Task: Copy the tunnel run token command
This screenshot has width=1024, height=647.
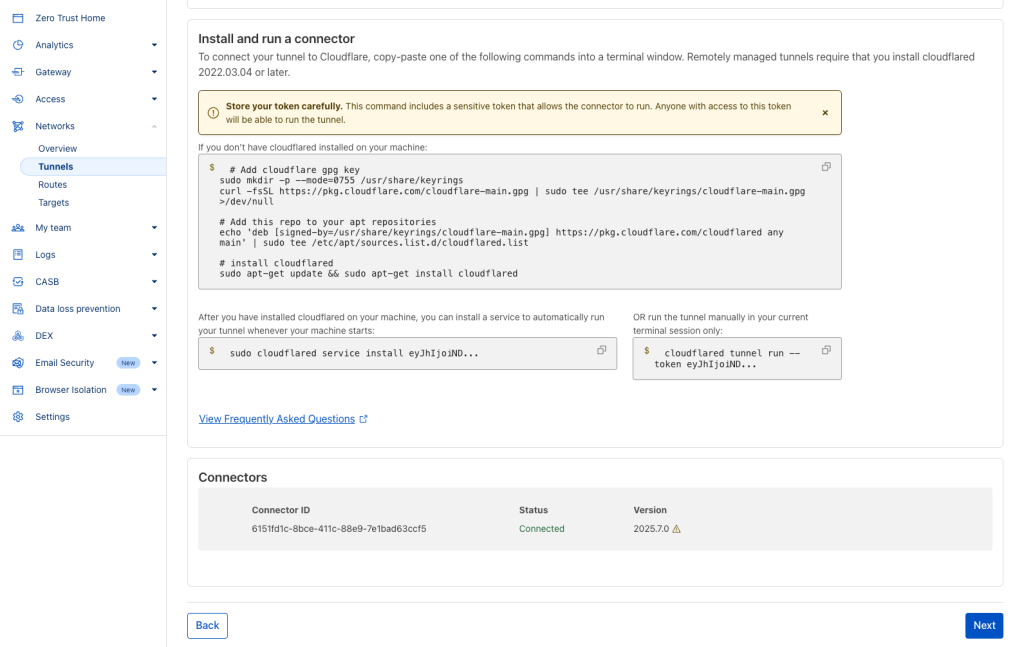Action: click(826, 350)
